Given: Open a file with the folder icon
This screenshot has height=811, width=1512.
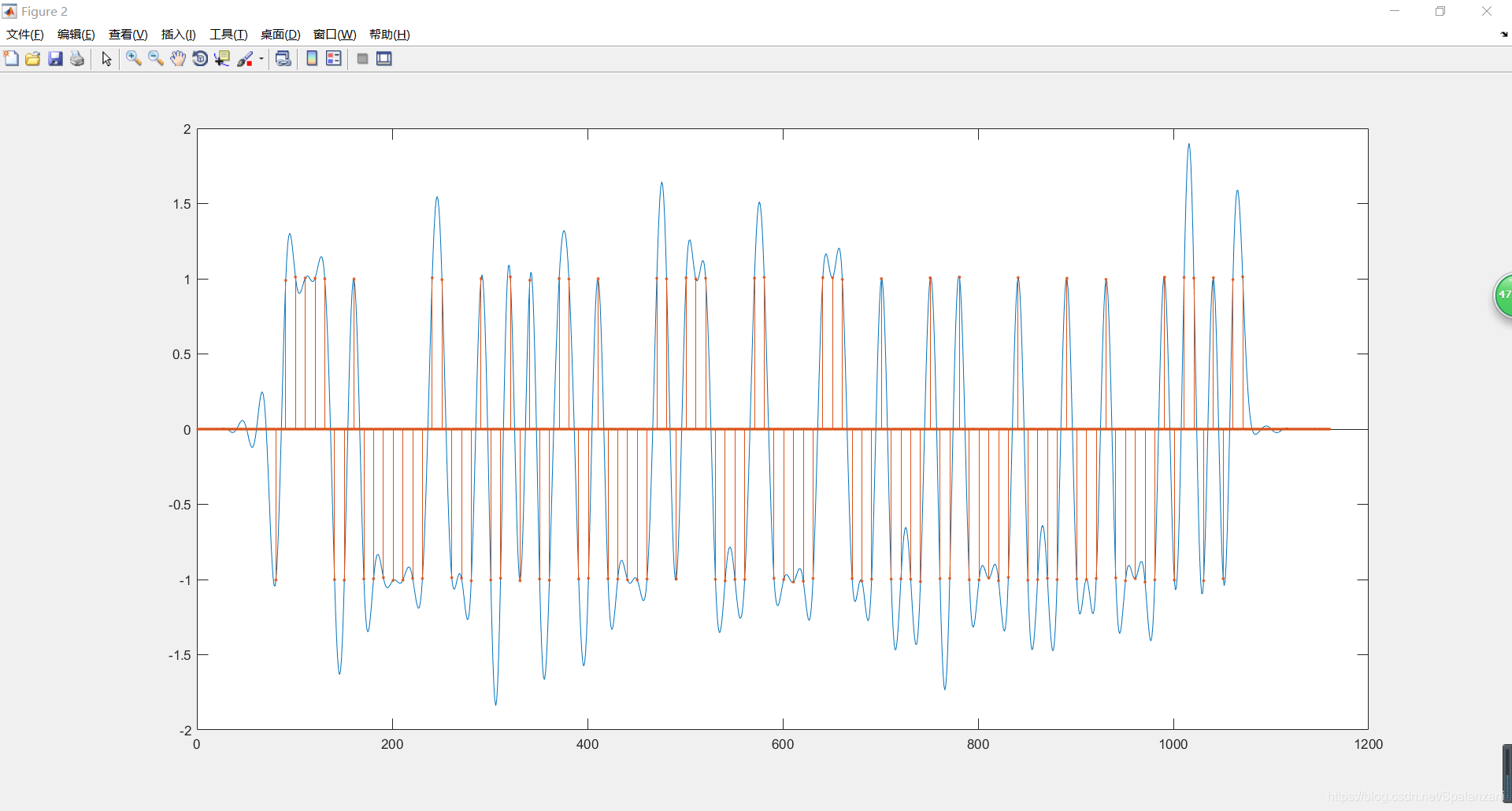Looking at the screenshot, I should (x=33, y=59).
